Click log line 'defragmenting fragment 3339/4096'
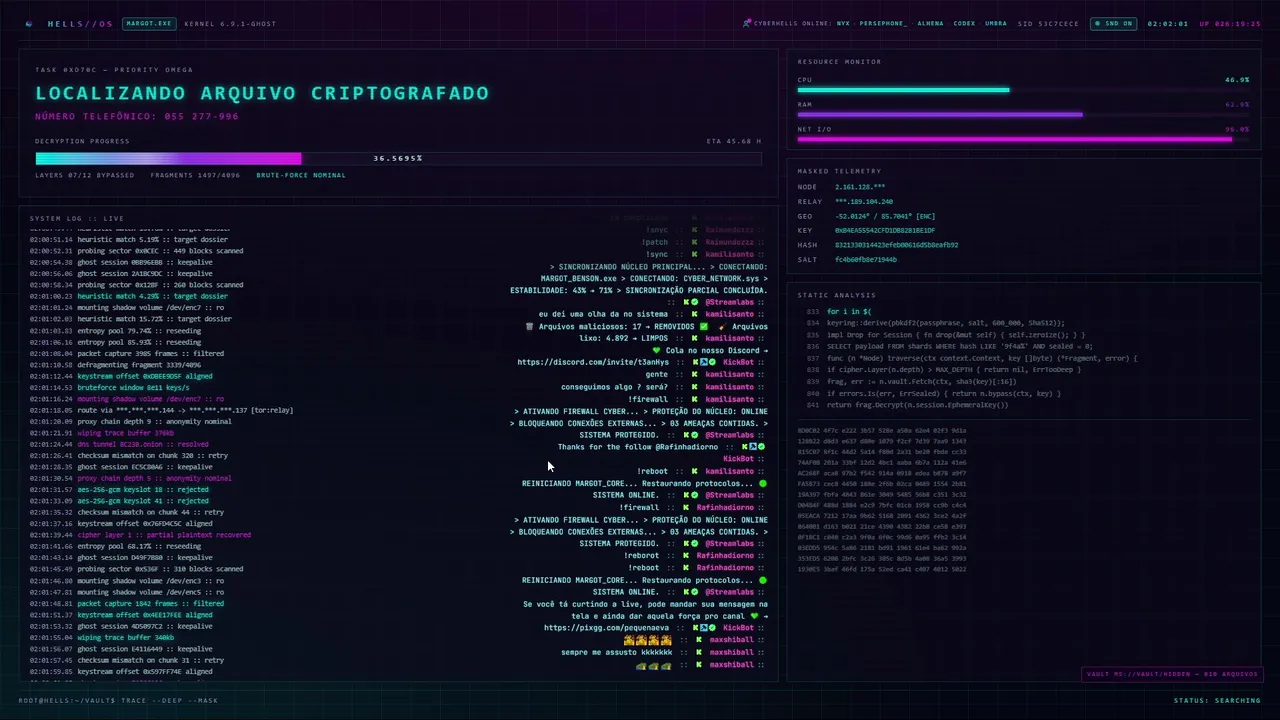 click(139, 364)
